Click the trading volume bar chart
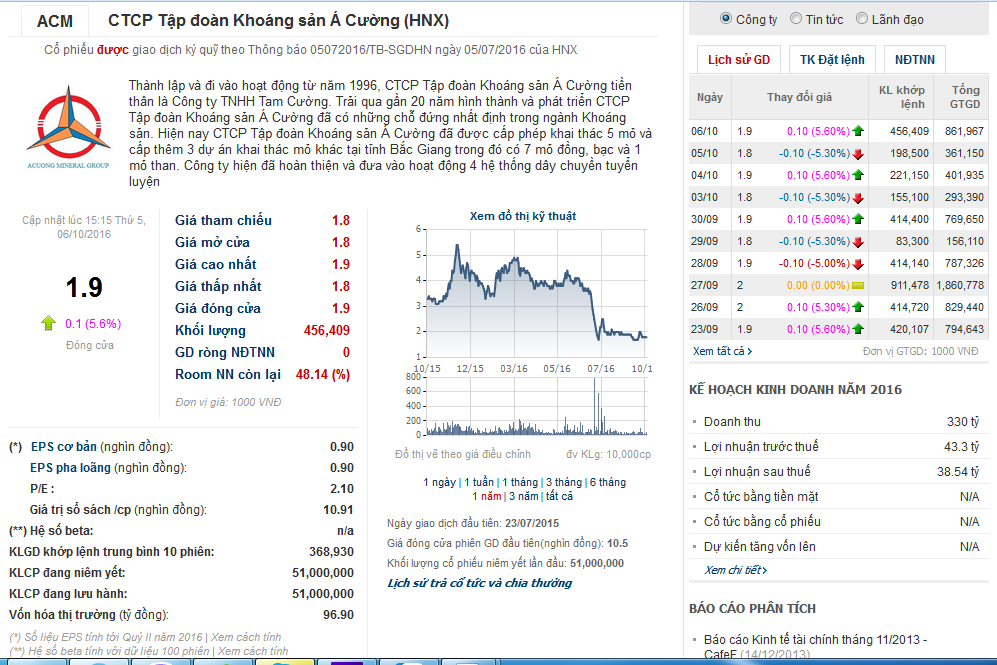 pyautogui.click(x=537, y=406)
